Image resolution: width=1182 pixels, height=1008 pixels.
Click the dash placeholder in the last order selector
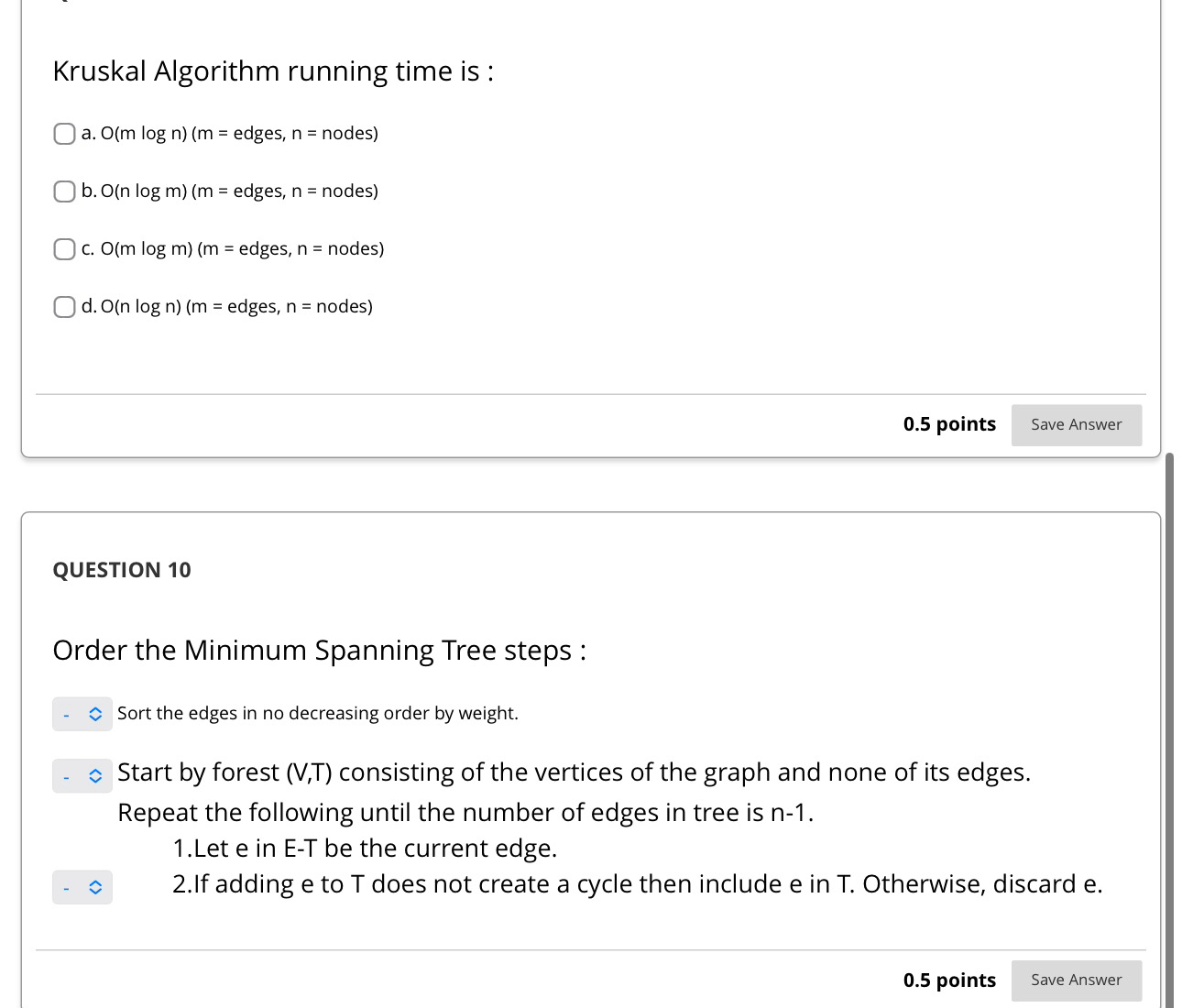[65, 887]
